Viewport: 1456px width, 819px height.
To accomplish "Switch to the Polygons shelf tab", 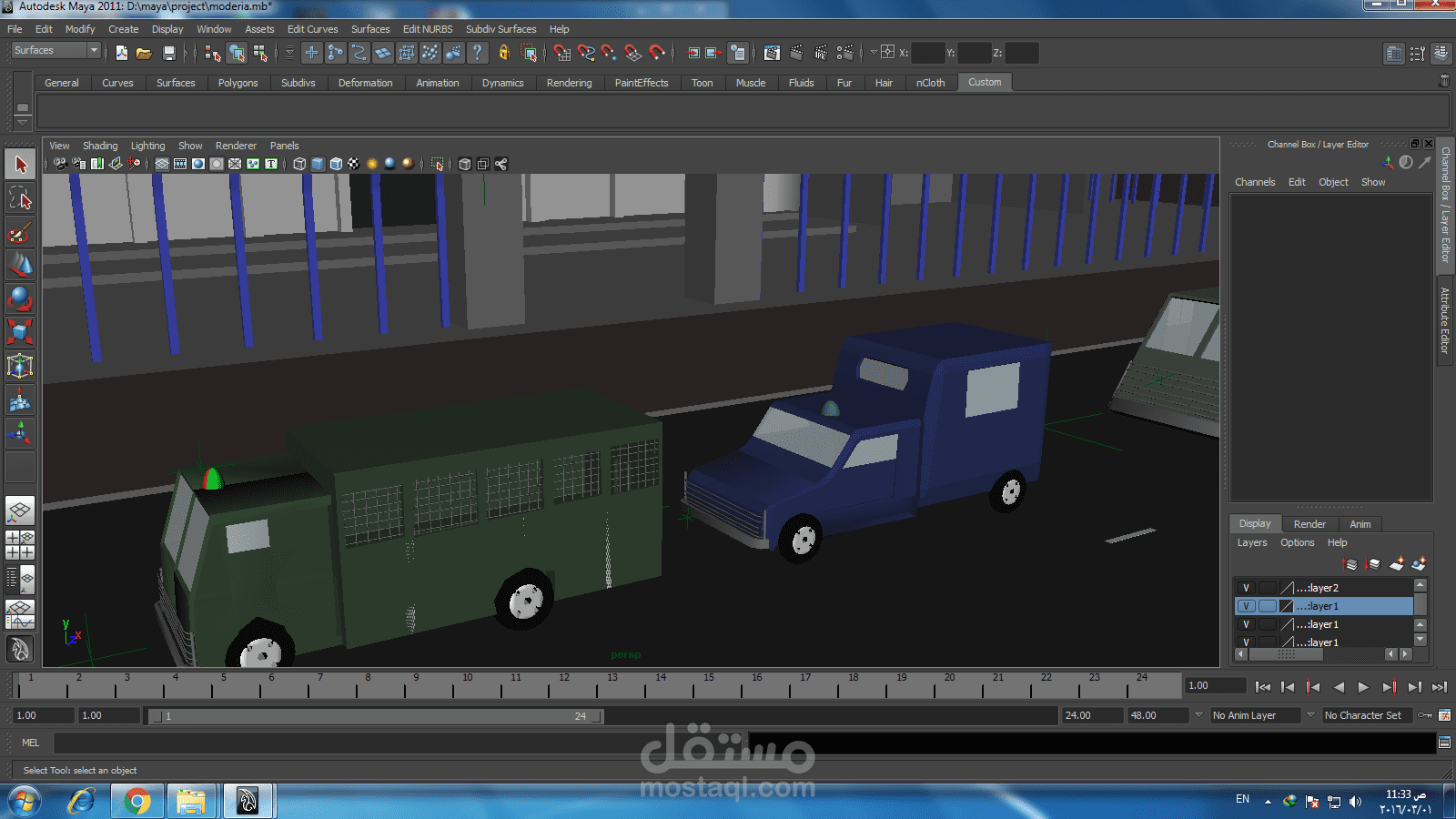I will tap(238, 83).
